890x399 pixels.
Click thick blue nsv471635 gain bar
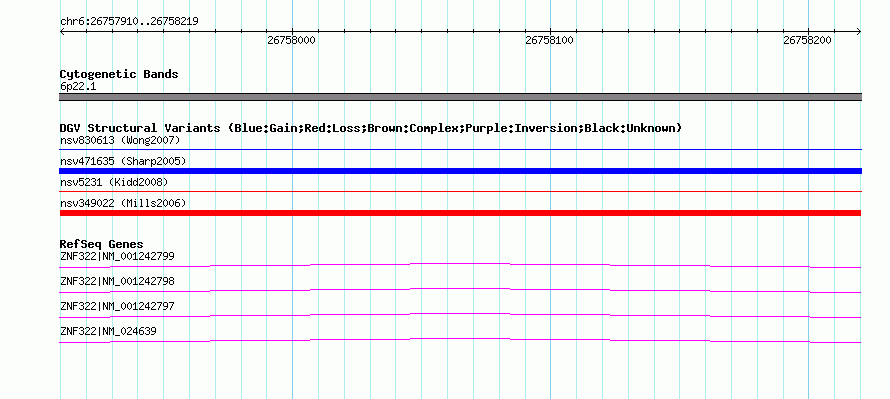[x=460, y=171]
